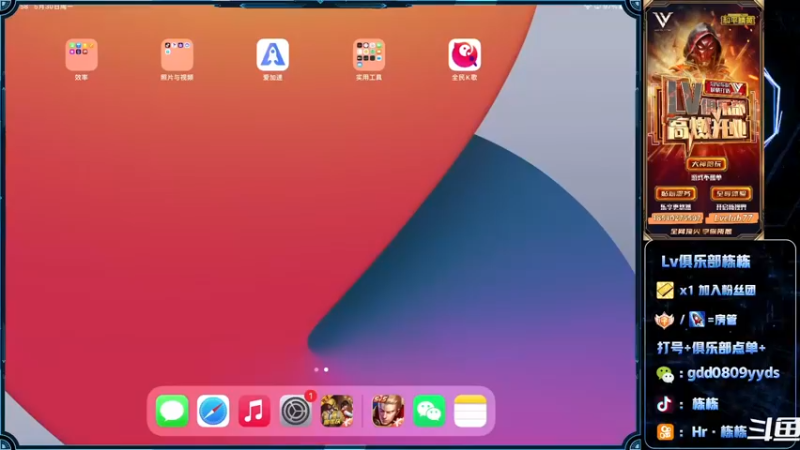Click the 大神陪玩 label on banner
This screenshot has height=450, width=800.
tap(706, 164)
